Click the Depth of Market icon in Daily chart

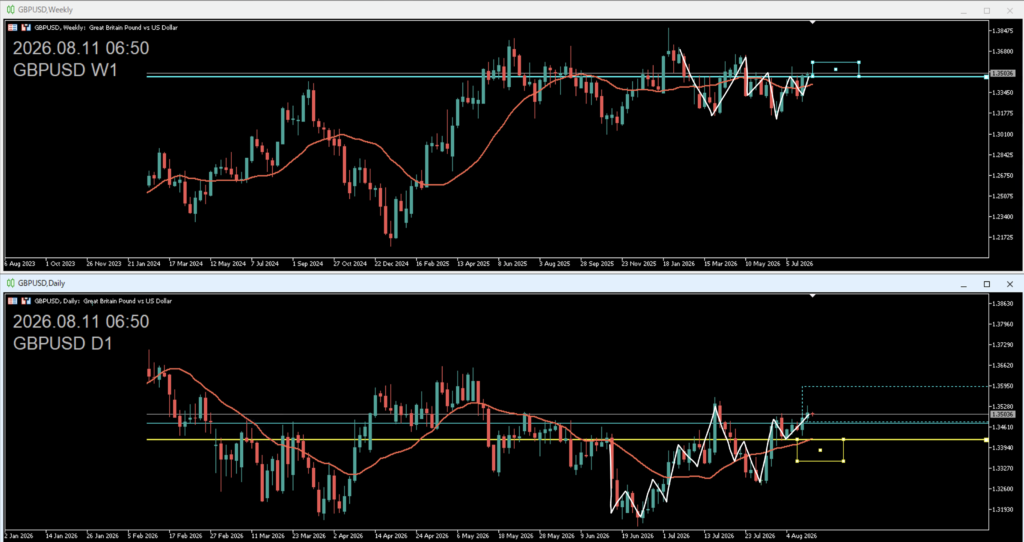tap(12, 301)
